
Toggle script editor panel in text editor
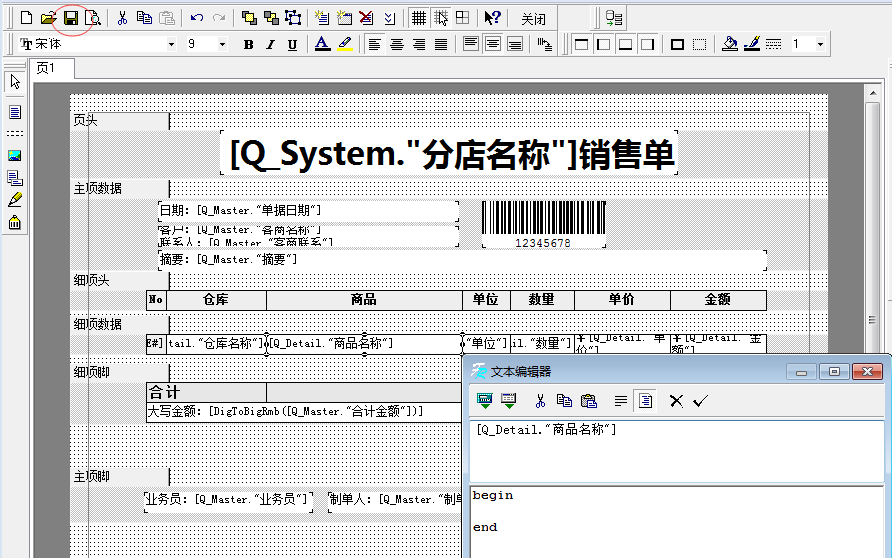[x=645, y=401]
